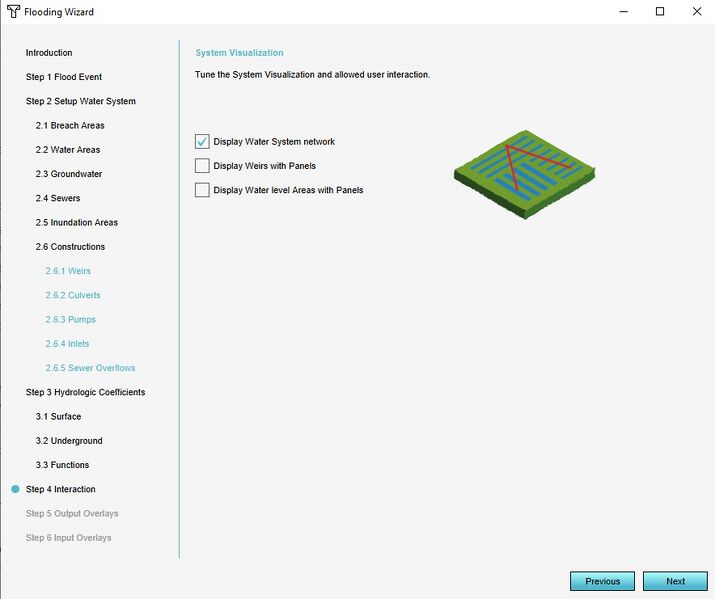The height and width of the screenshot is (599, 715).
Task: Uncheck Display Water System network checkbox
Action: coord(203,142)
